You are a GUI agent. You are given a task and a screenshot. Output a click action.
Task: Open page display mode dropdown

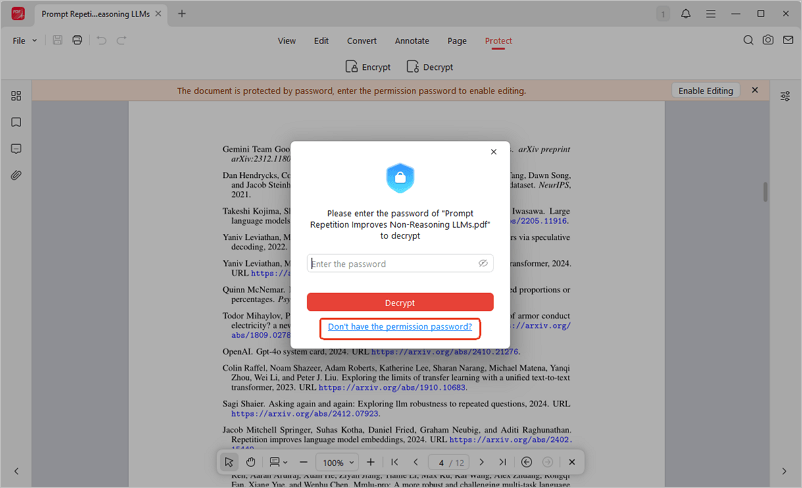tap(278, 462)
